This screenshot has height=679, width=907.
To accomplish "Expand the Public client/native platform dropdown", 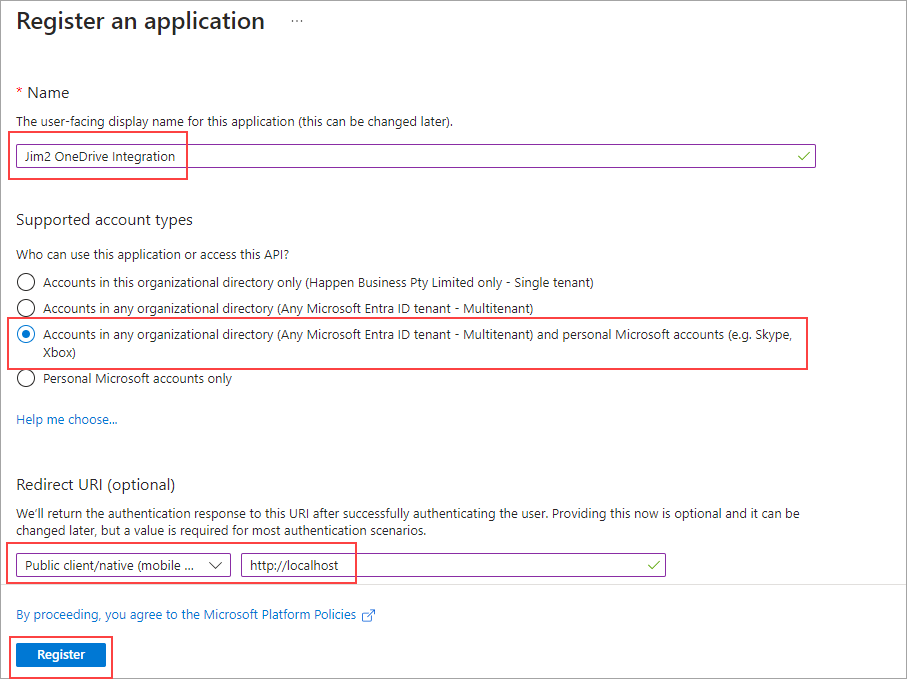I will (x=123, y=565).
